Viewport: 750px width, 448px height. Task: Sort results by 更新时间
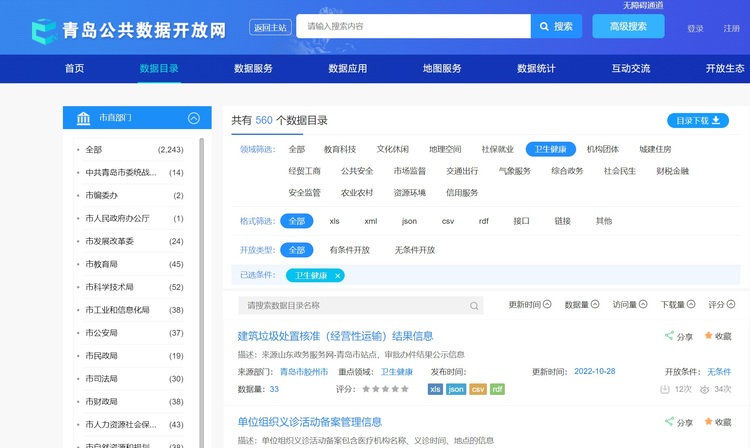pos(530,304)
